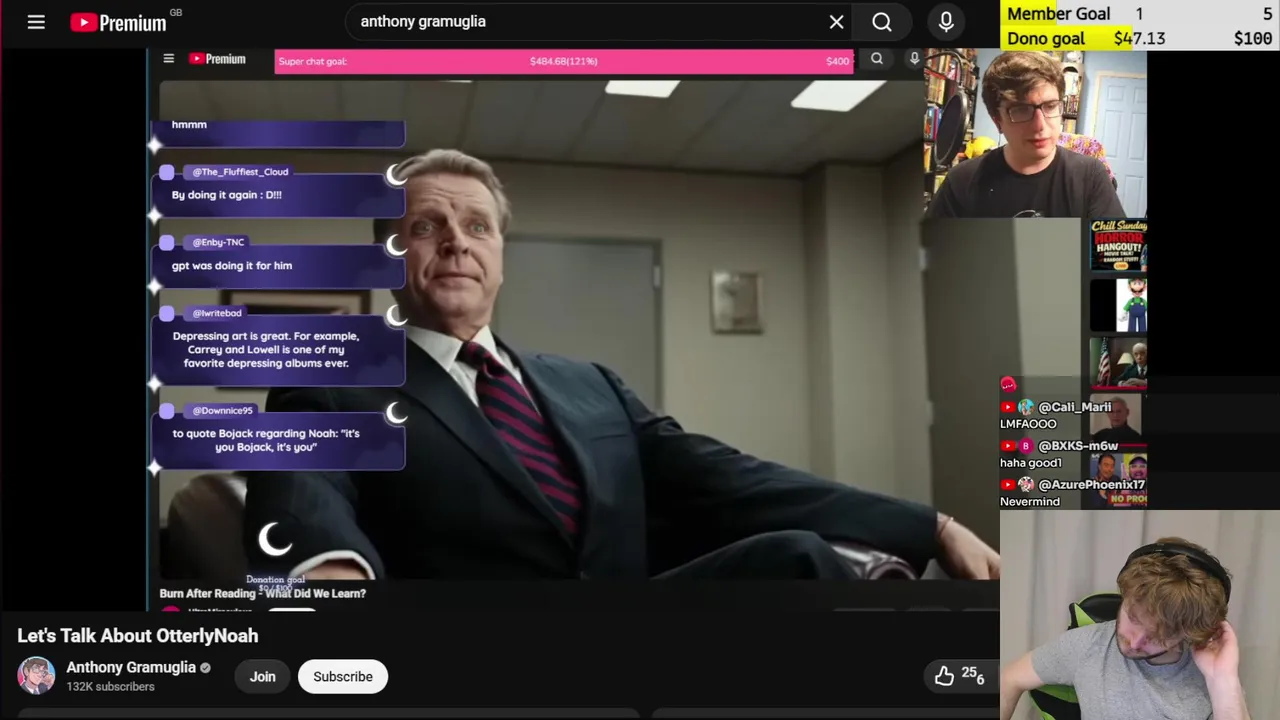Open the thumbnail with flag and man

[x=1119, y=363]
